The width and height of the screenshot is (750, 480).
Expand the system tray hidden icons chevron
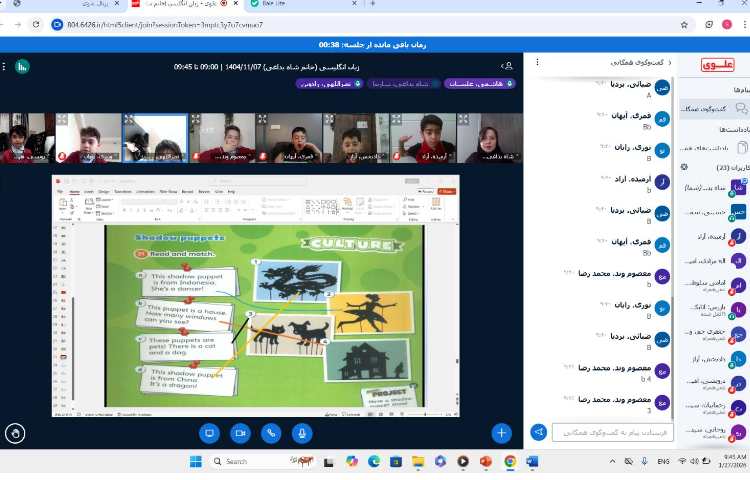coord(612,461)
